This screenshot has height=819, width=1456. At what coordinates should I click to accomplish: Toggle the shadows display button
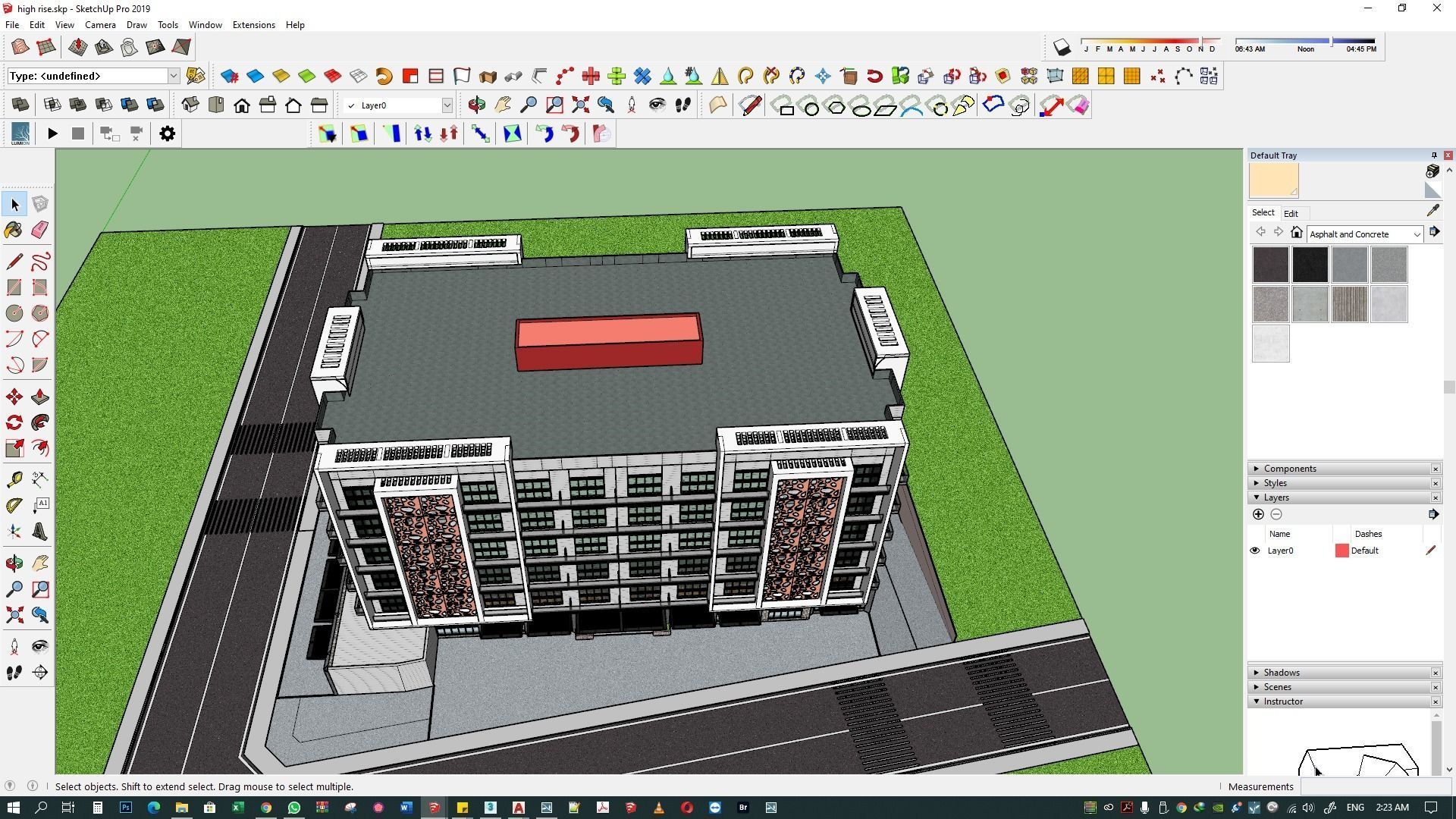point(1062,48)
